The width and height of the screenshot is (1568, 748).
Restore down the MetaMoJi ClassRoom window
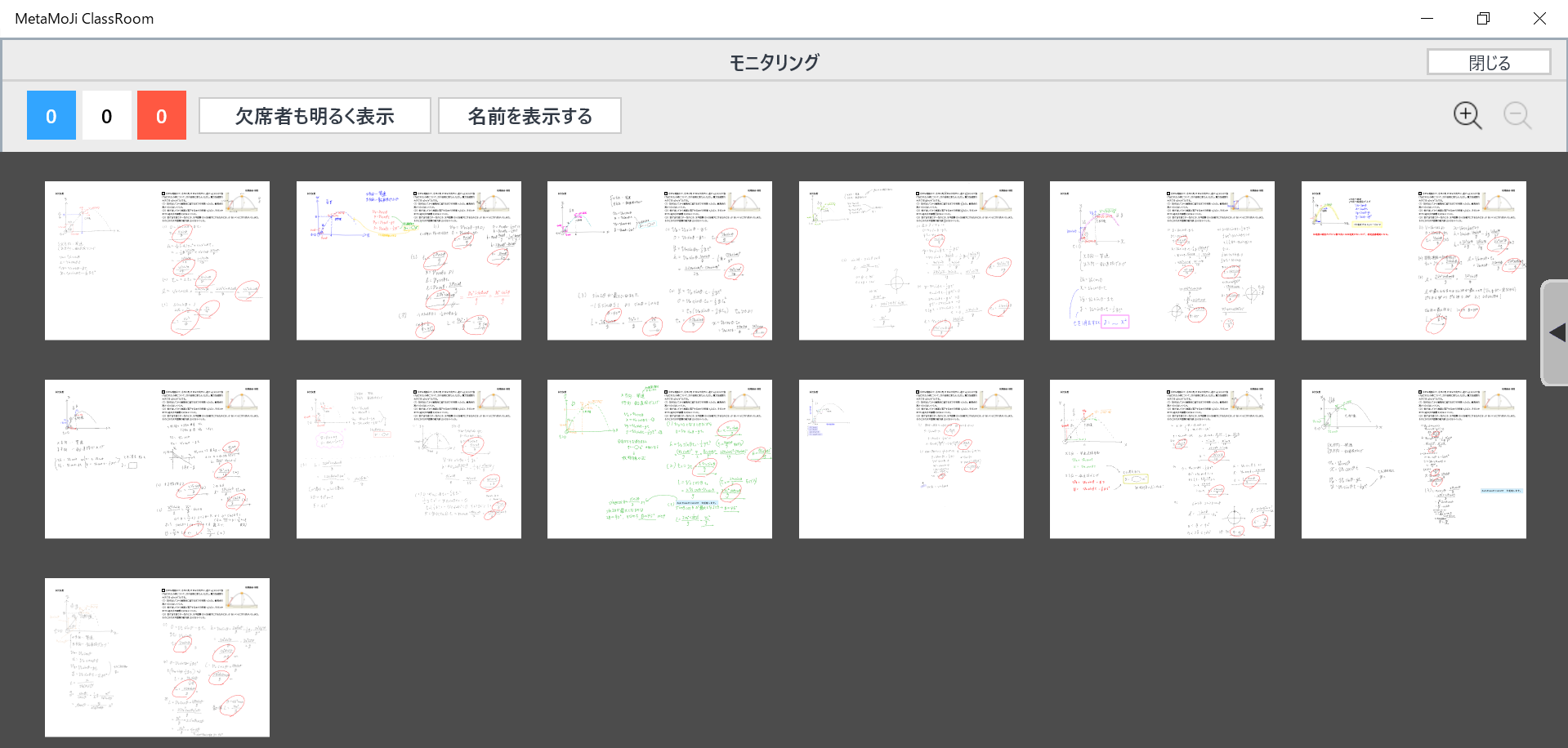click(1483, 18)
